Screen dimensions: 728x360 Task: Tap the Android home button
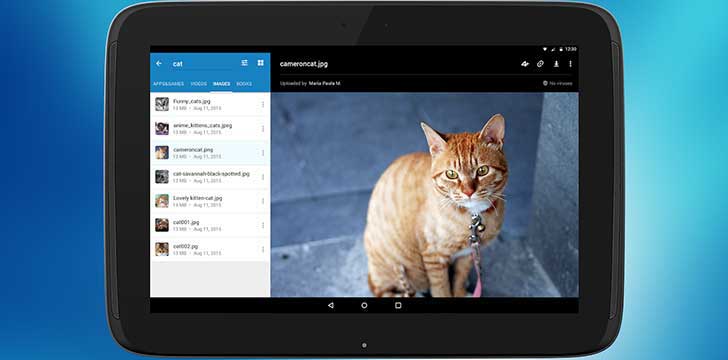364,305
